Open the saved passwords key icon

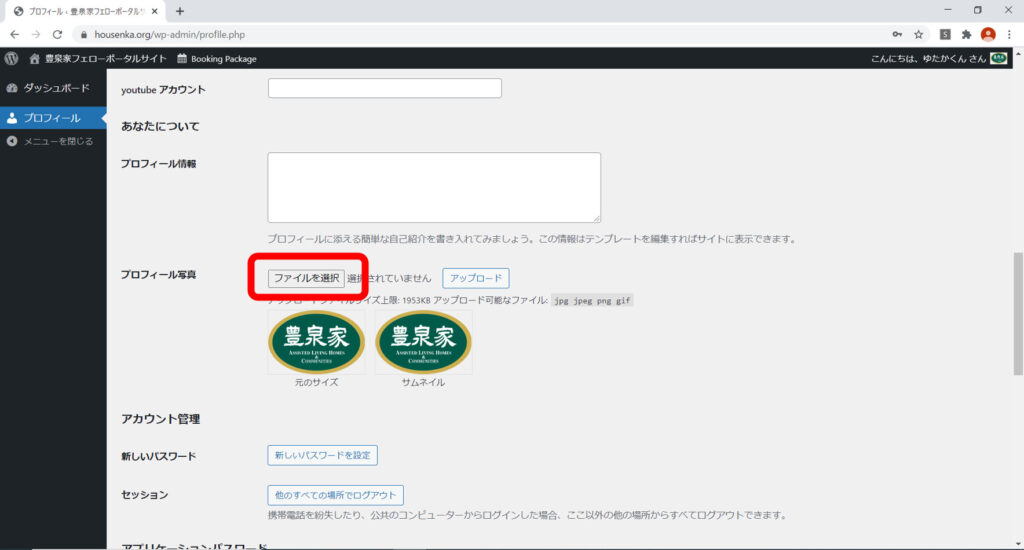[897, 34]
